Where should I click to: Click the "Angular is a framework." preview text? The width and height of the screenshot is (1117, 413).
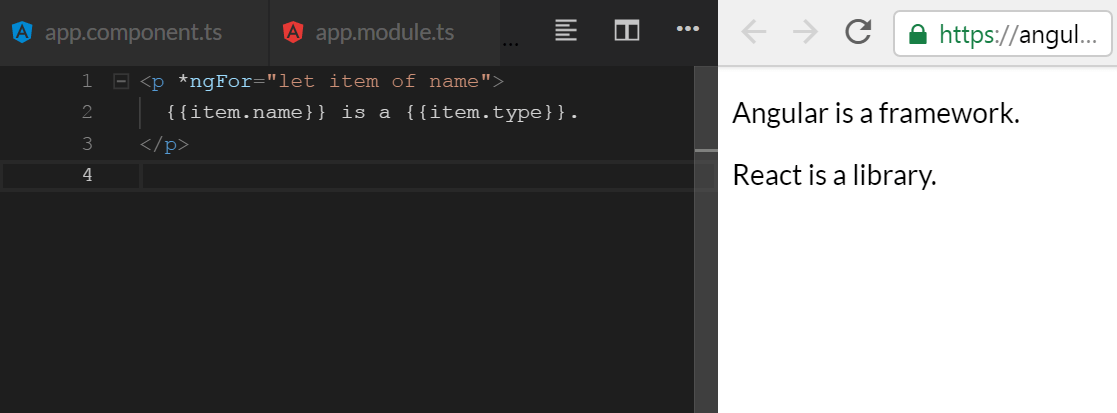(x=876, y=113)
